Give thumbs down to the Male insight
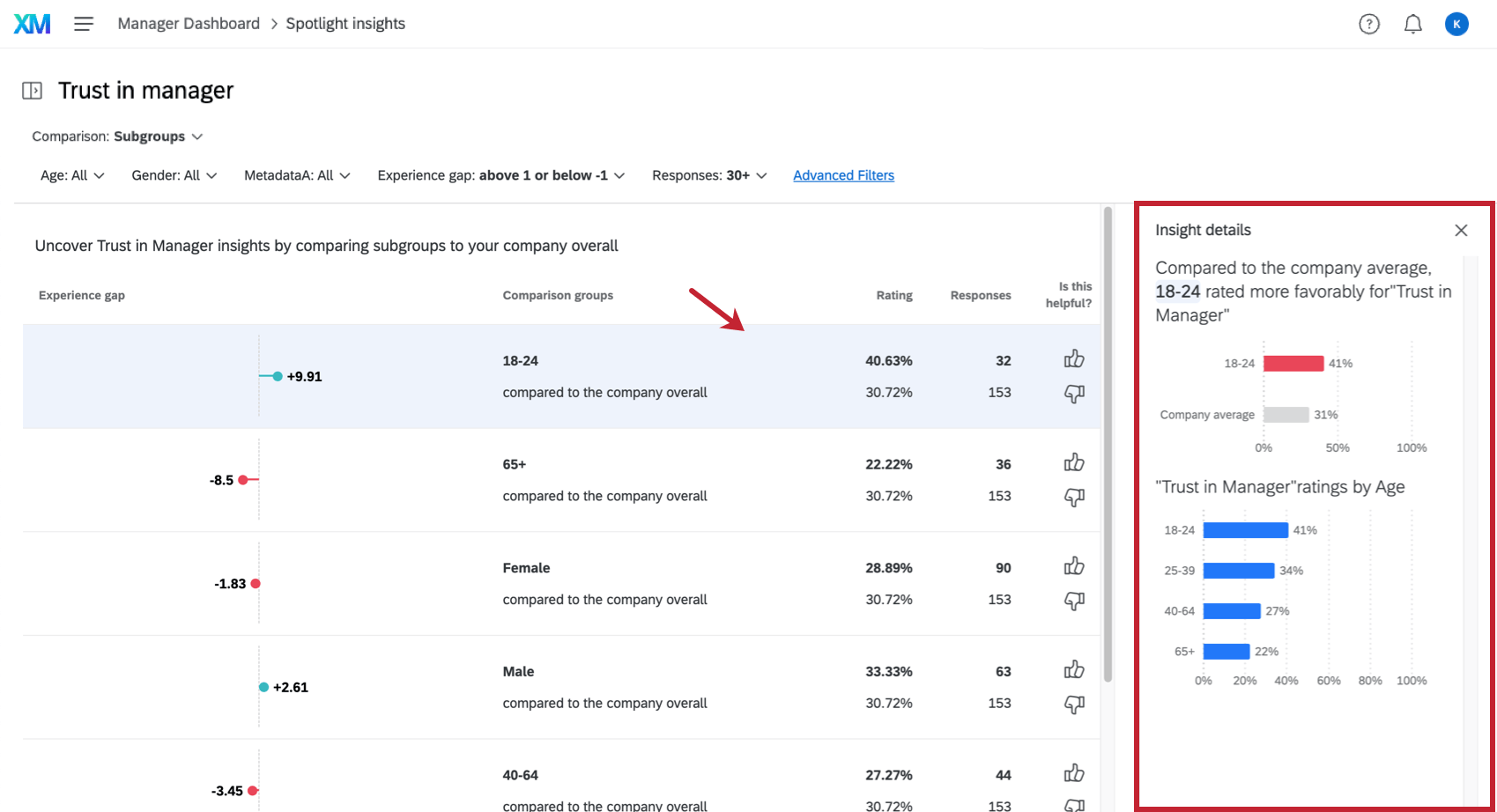The height and width of the screenshot is (812, 1497). point(1073,705)
